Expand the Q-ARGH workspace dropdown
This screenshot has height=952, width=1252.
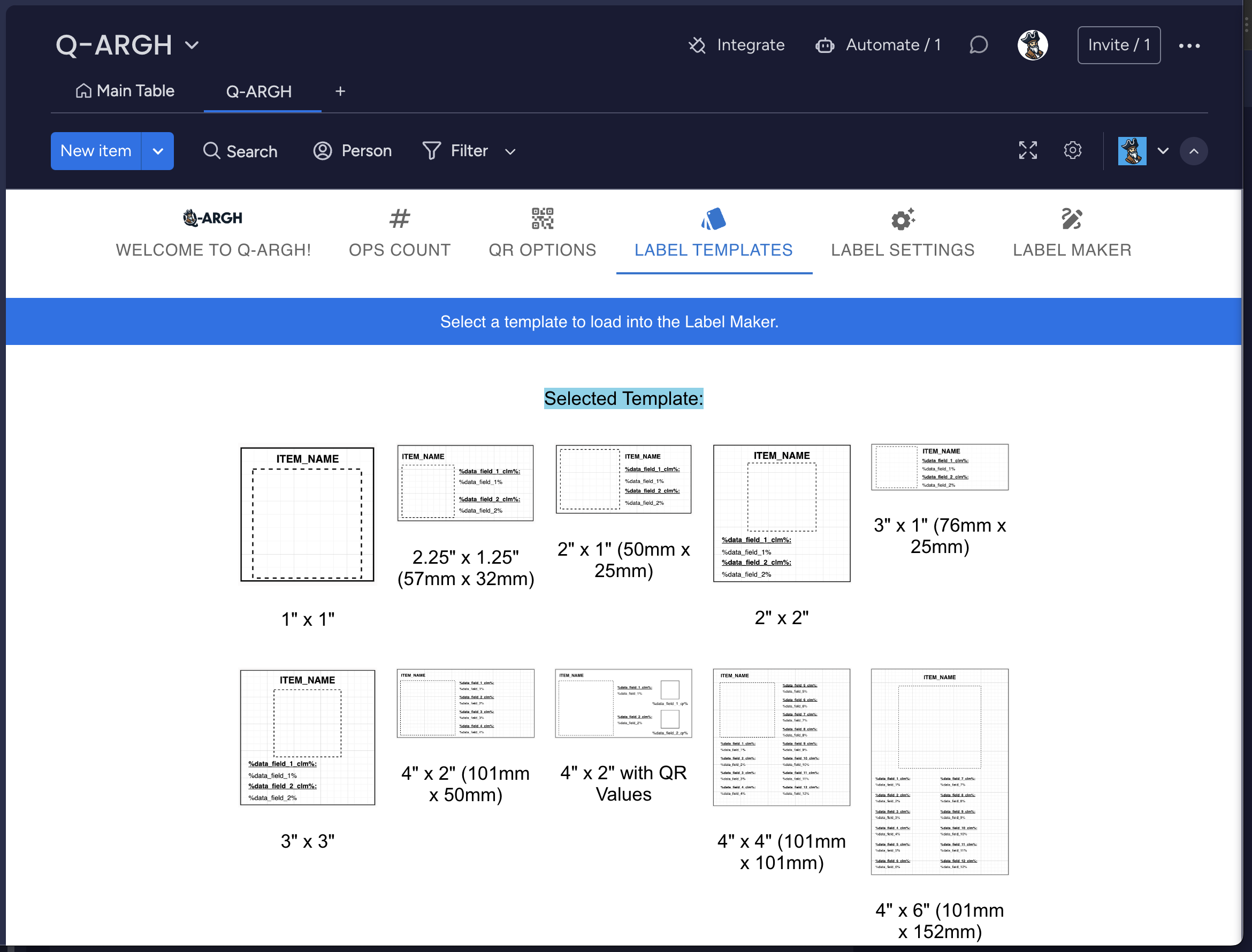(190, 44)
